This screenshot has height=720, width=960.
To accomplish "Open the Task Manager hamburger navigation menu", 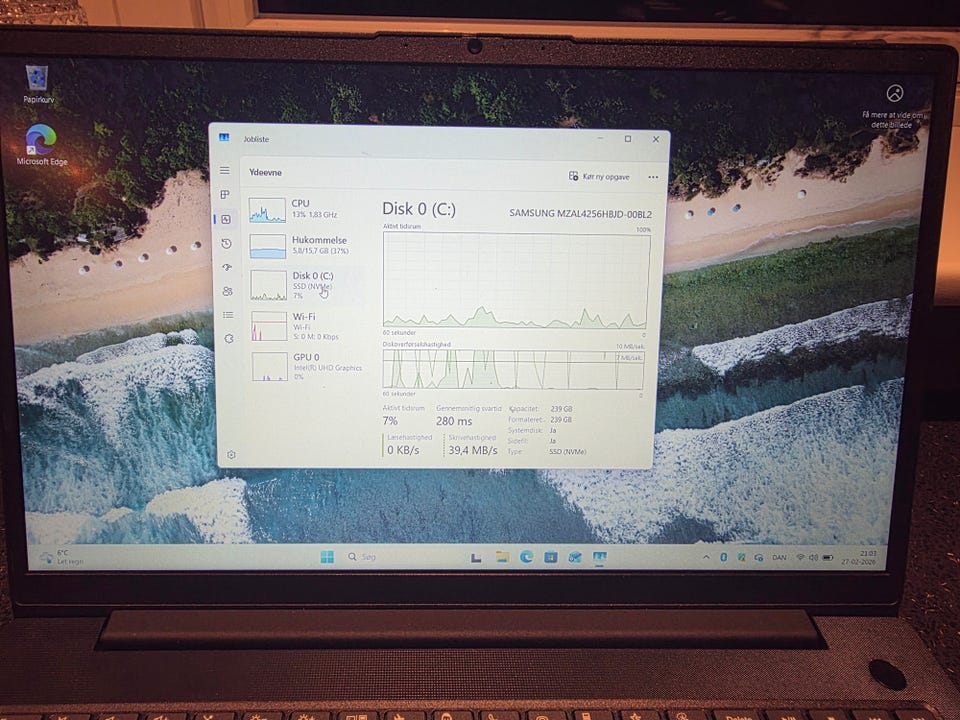I will pos(225,171).
